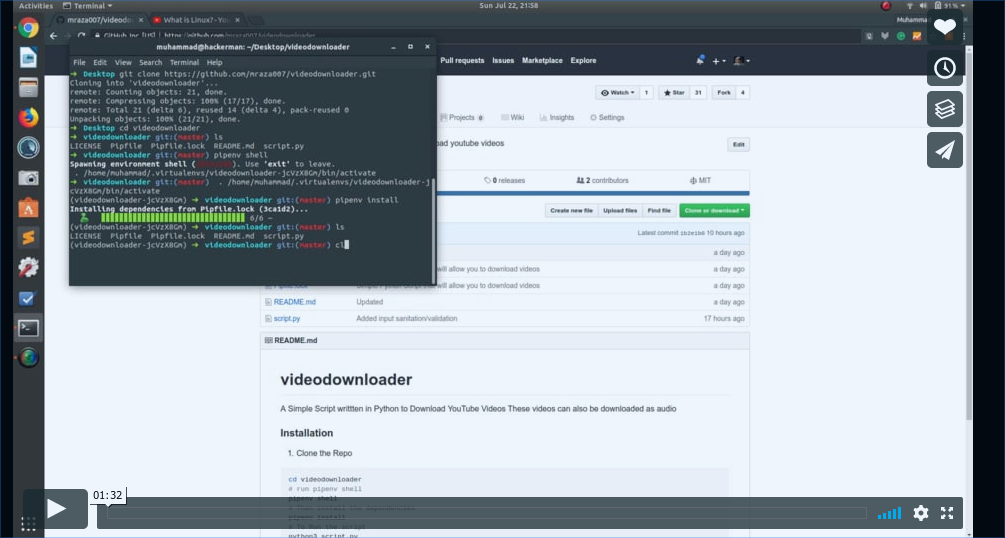The image size is (1005, 538).
Task: Adjust volume using the blue volume bars
Action: pos(889,512)
